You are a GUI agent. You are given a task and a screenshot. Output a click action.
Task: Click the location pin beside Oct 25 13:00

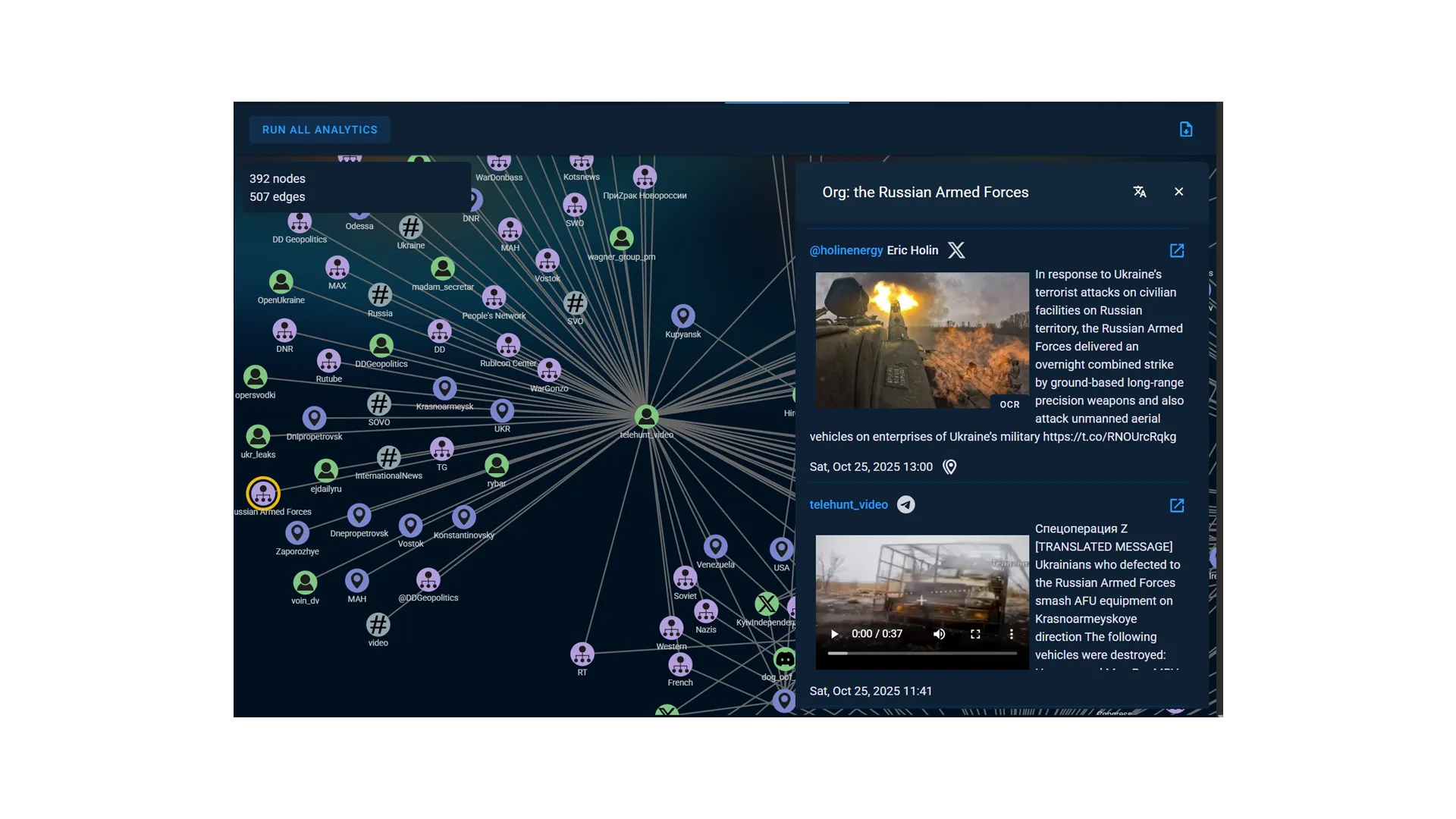click(x=949, y=467)
